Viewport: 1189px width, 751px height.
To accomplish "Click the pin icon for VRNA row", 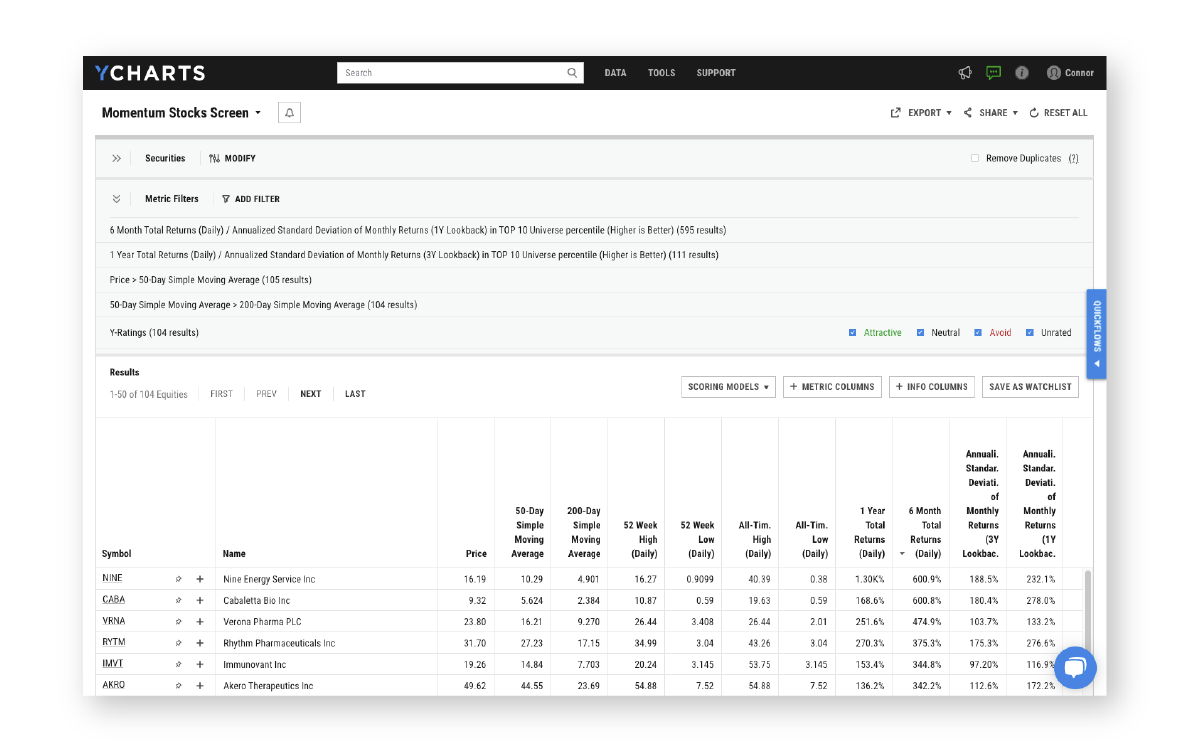I will [x=179, y=621].
